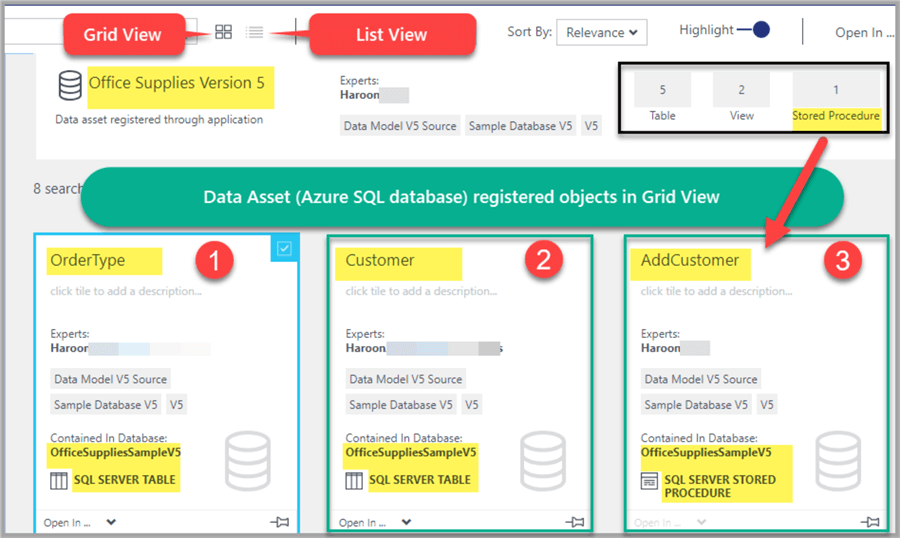900x538 pixels.
Task: Click the database icon on Customer tile
Action: click(x=542, y=460)
